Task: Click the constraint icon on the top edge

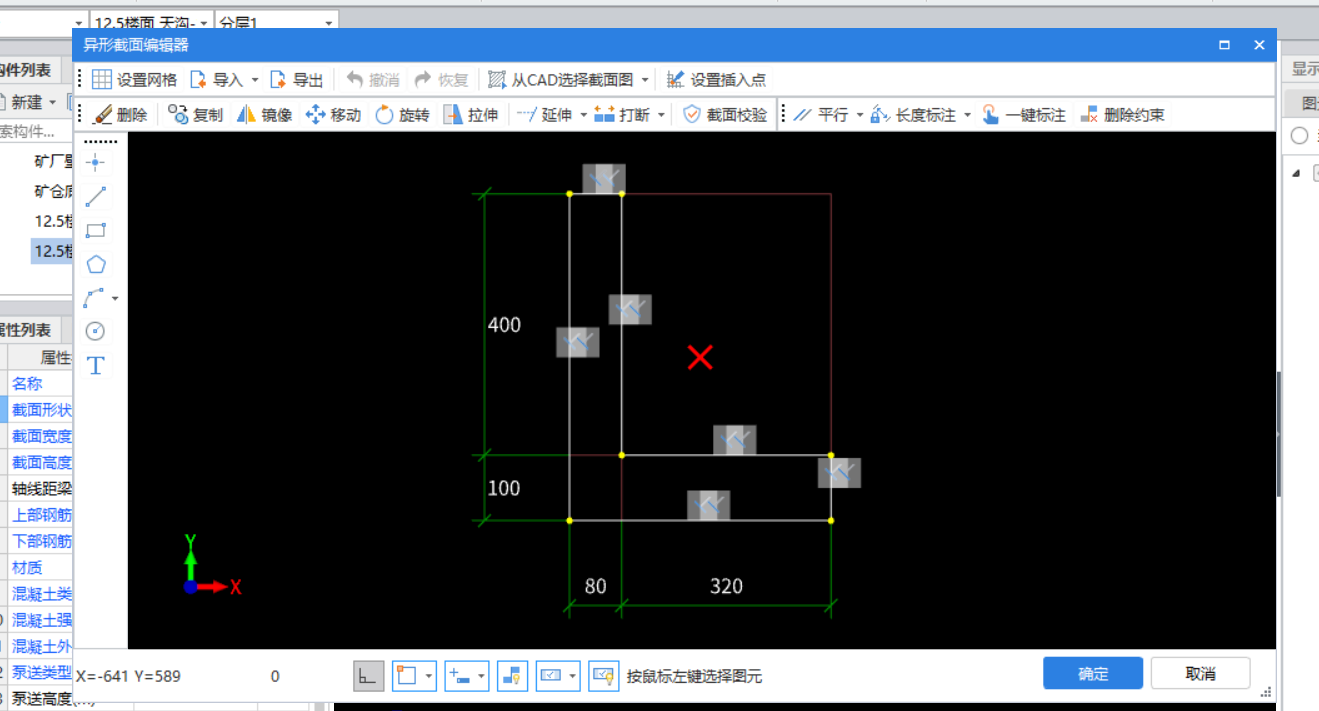Action: tap(604, 179)
